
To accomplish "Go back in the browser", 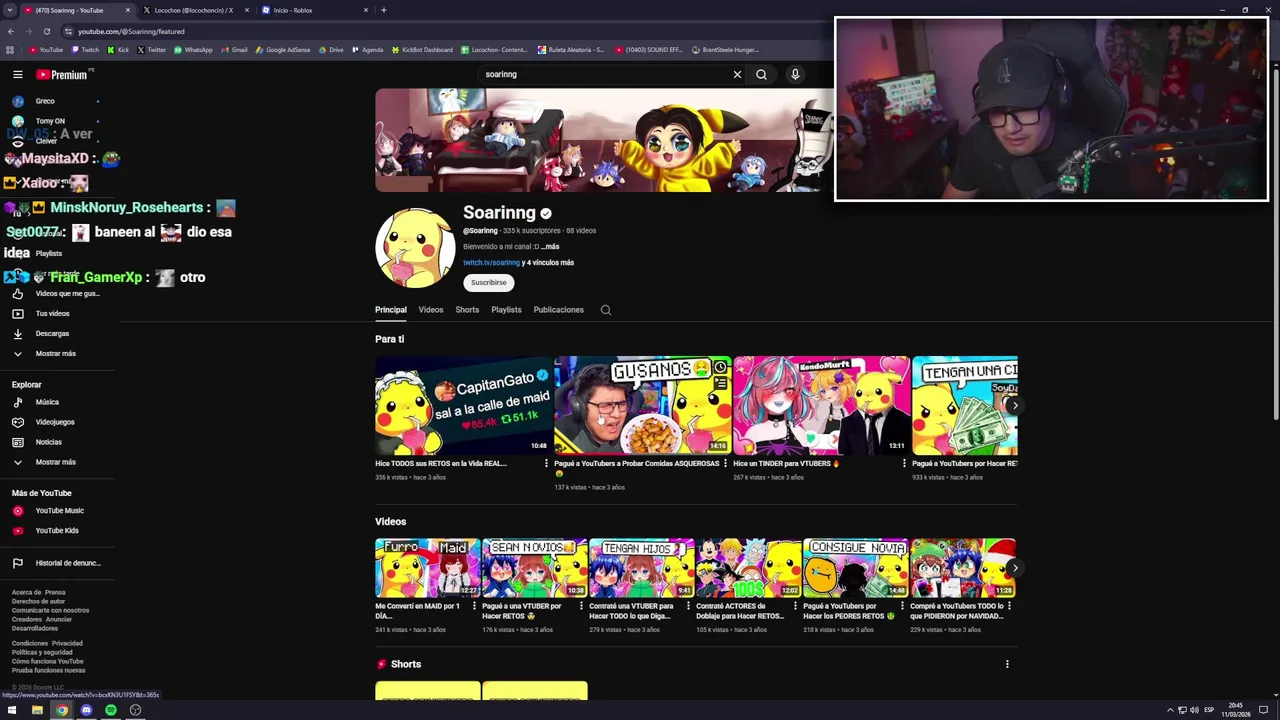I will 10,31.
